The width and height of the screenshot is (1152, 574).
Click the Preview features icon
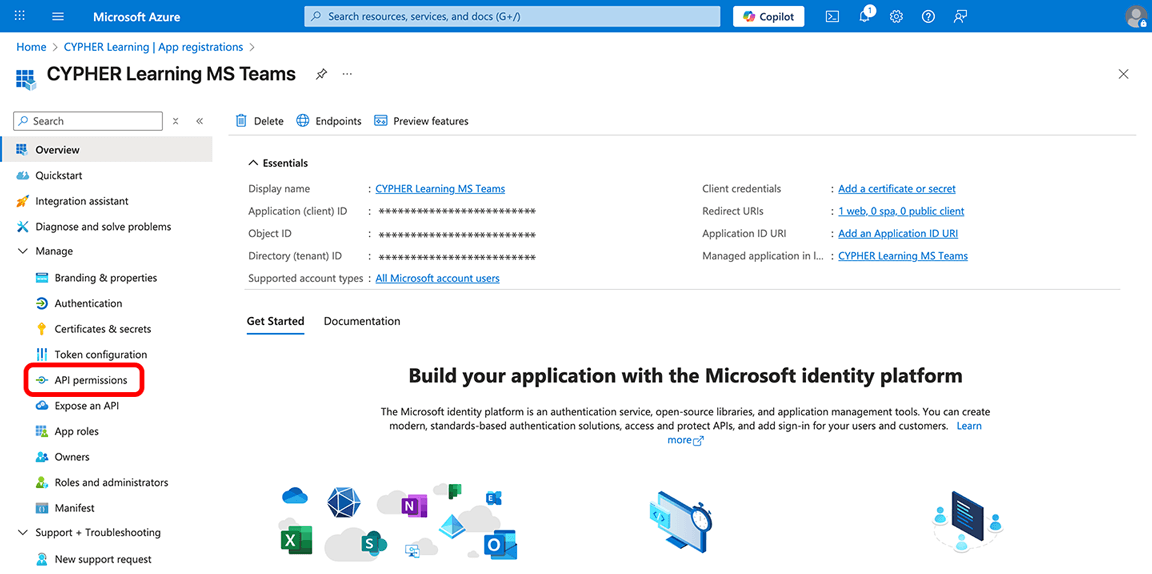coord(381,121)
